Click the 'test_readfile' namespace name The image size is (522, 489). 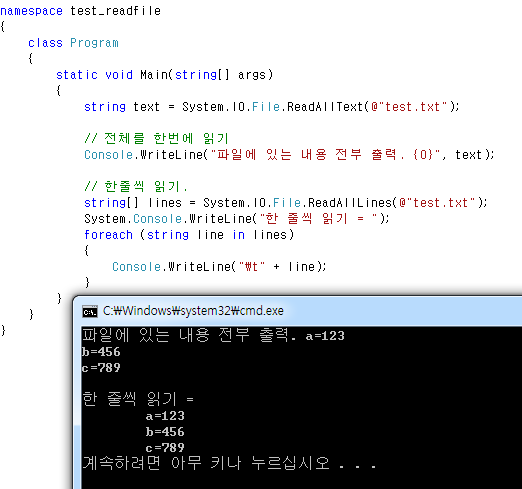115,11
